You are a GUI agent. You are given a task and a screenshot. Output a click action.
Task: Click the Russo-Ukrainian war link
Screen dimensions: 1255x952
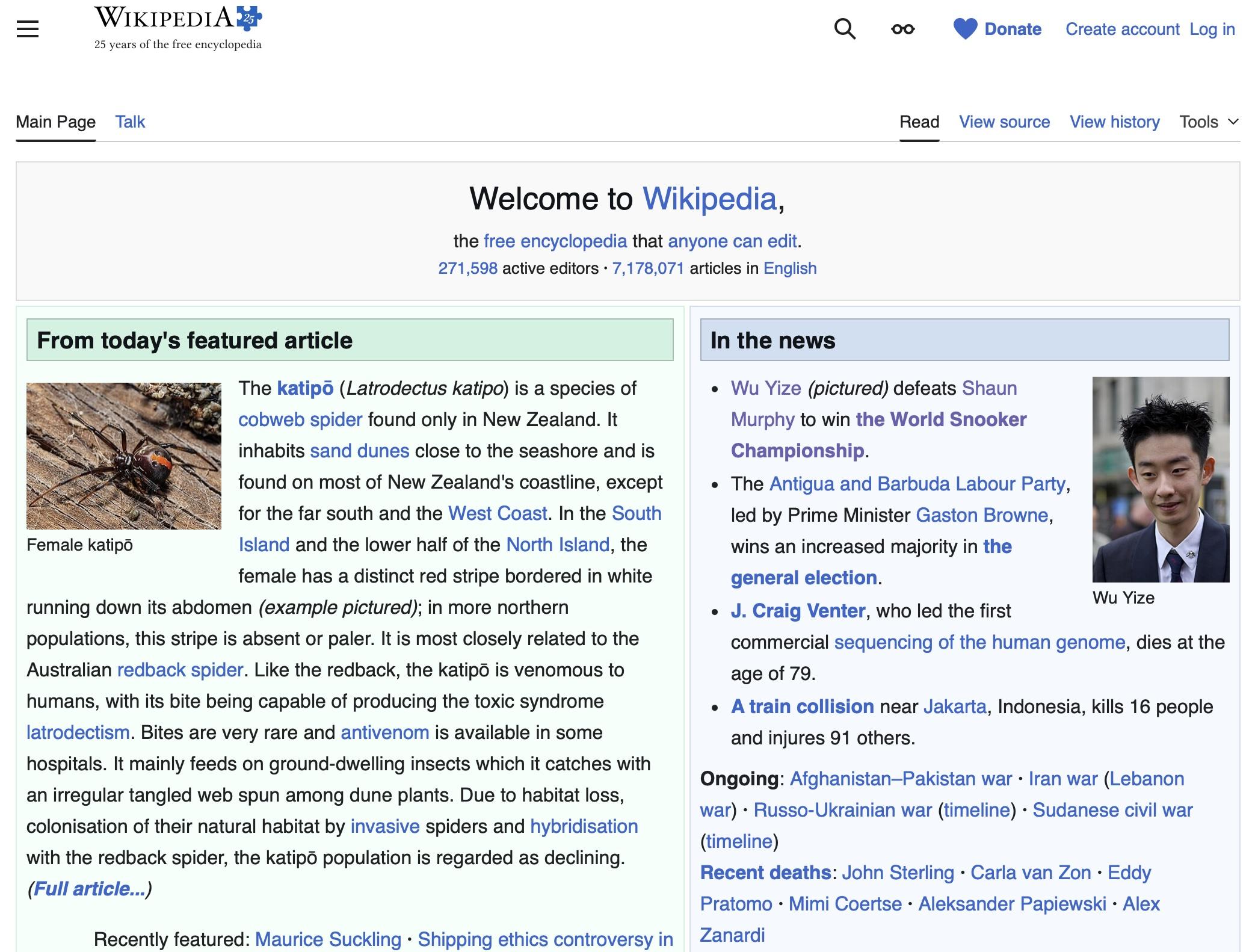[842, 810]
